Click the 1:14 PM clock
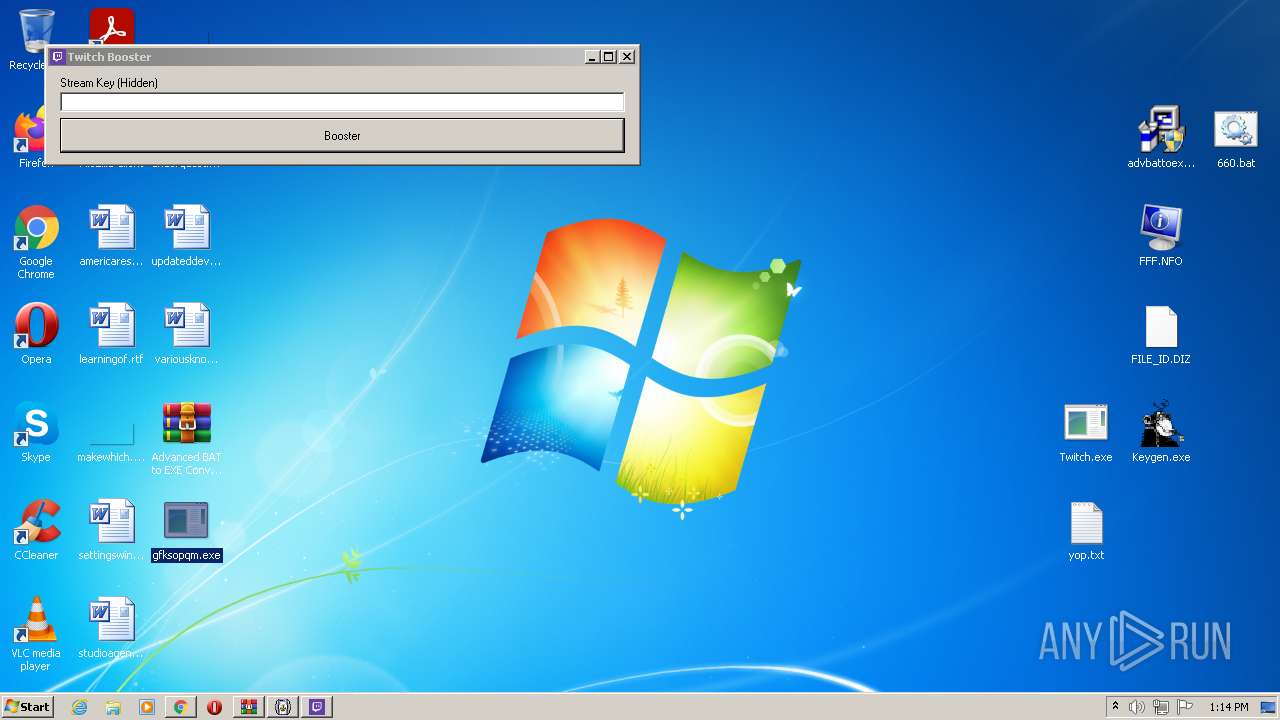1280x720 pixels. click(x=1229, y=707)
